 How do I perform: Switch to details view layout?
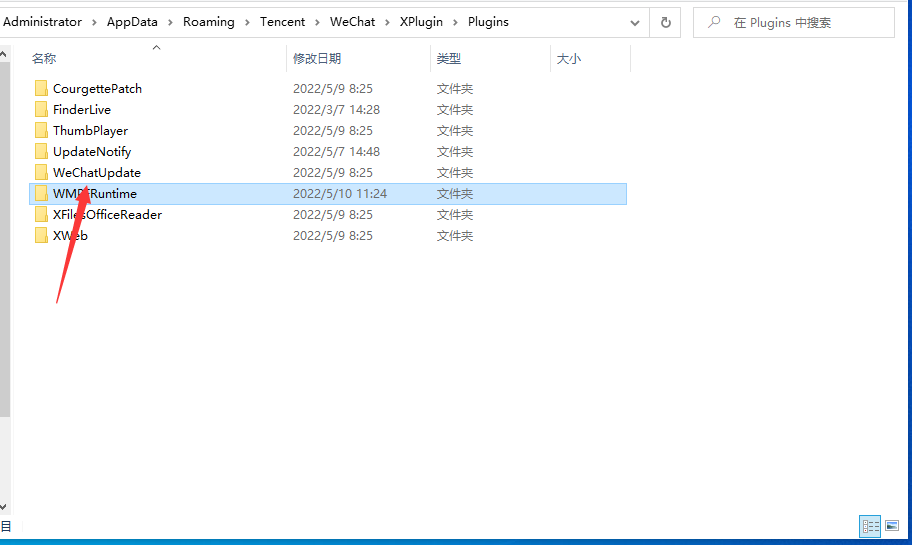(x=870, y=526)
